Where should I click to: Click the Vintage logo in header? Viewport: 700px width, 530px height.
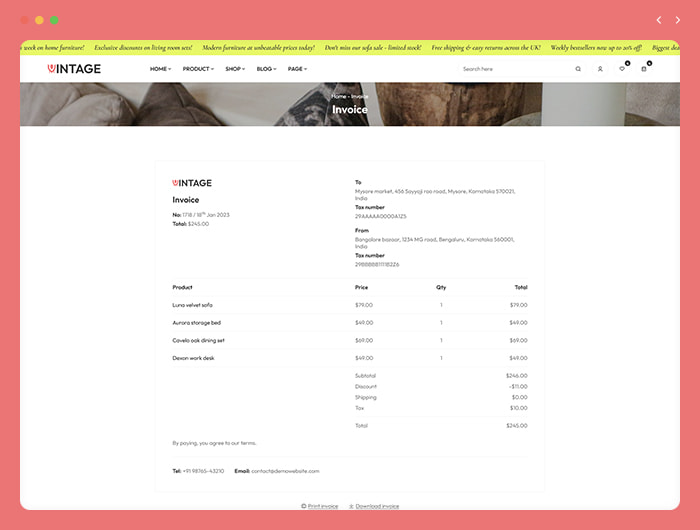click(x=74, y=69)
